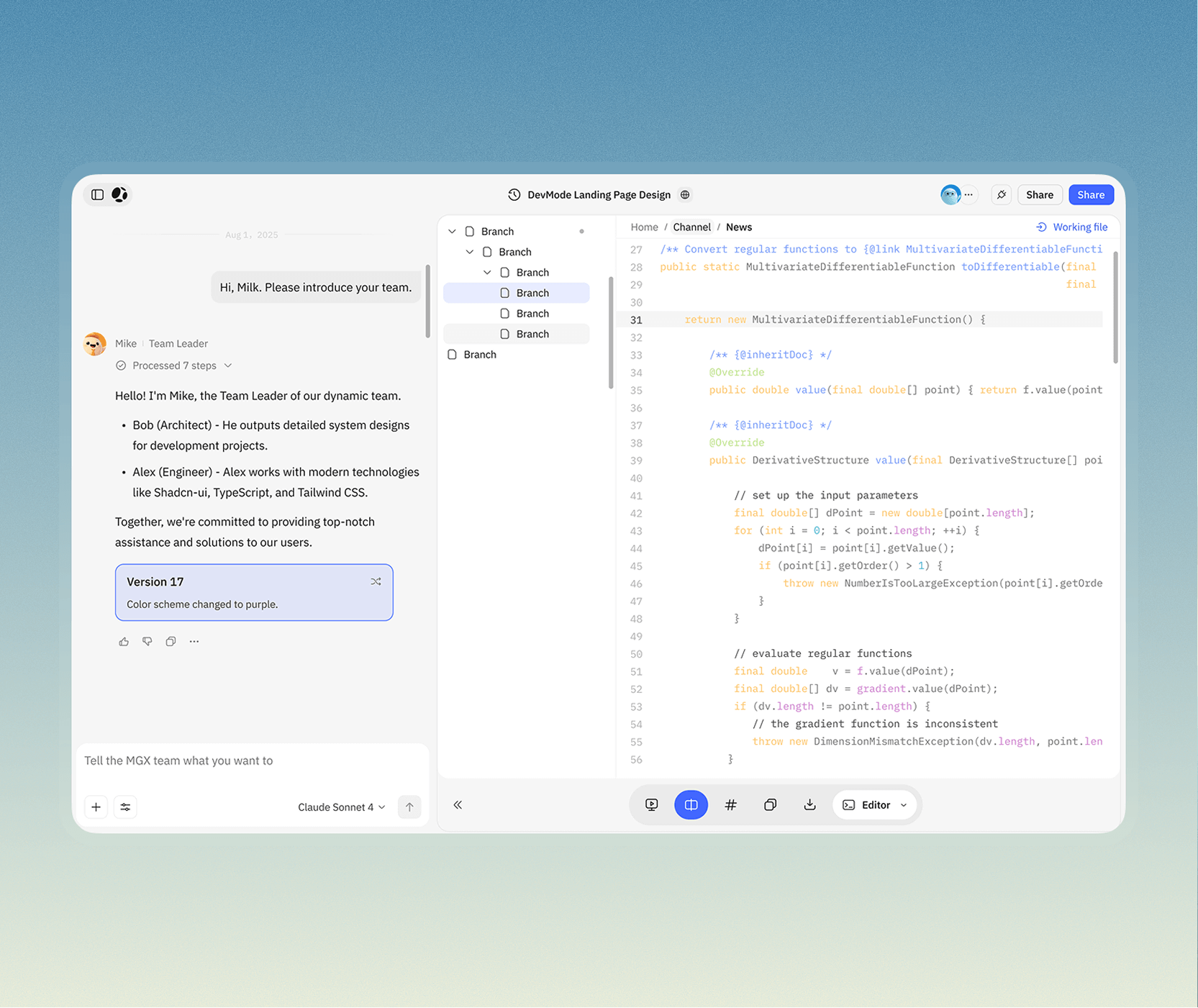This screenshot has width=1198, height=1008.
Task: Click the white Share button
Action: 1040,194
